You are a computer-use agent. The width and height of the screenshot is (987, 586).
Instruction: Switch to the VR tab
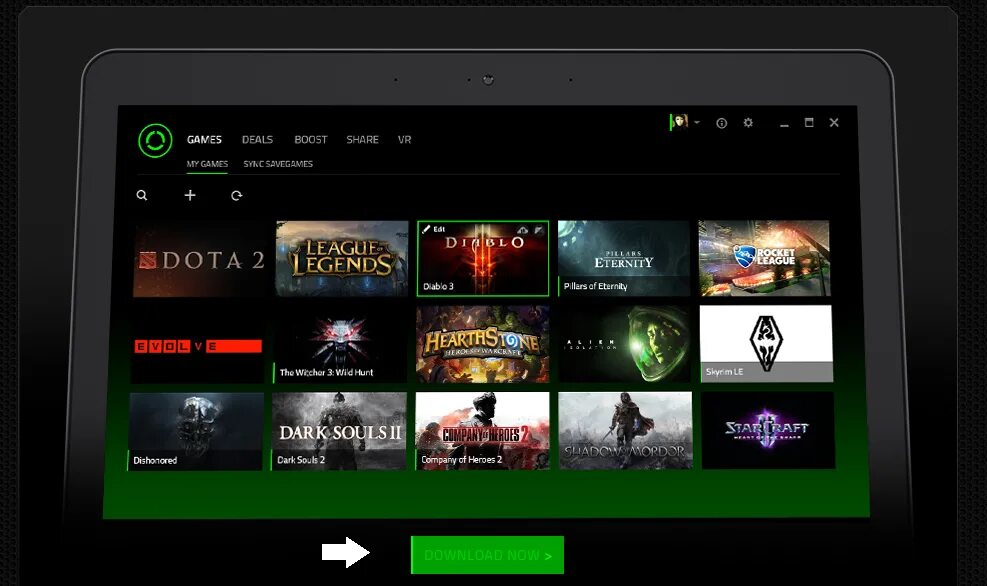(x=405, y=140)
